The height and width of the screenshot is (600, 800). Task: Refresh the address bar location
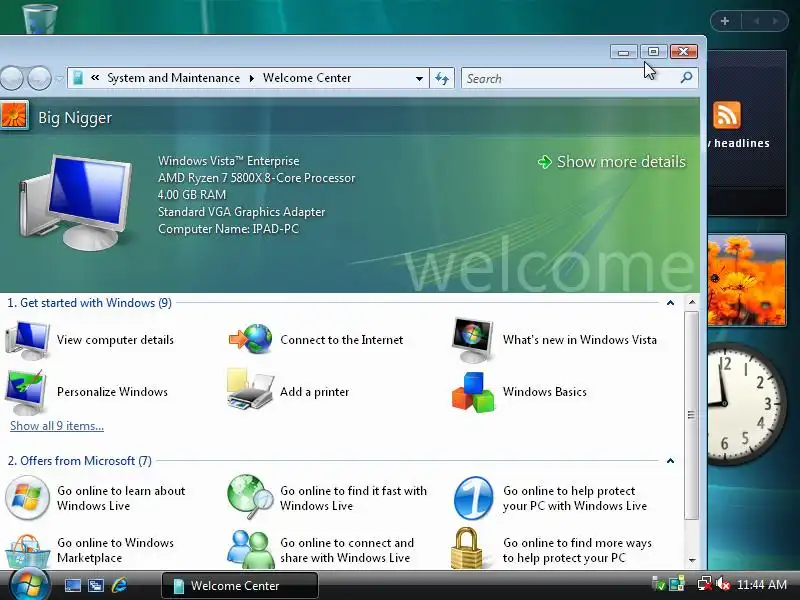442,78
